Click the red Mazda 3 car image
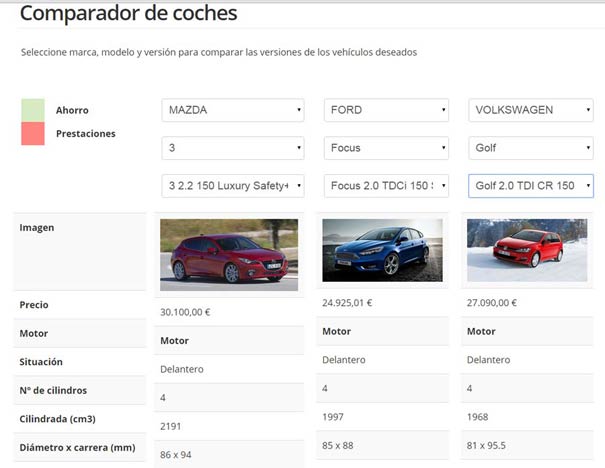This screenshot has height=468, width=605. click(x=229, y=255)
